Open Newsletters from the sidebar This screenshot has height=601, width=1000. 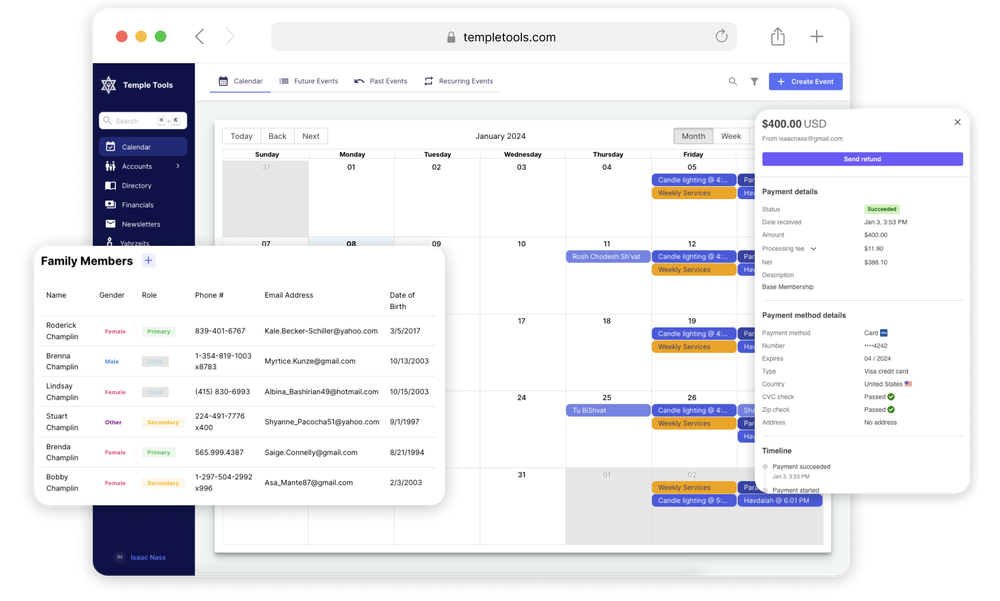click(x=137, y=223)
